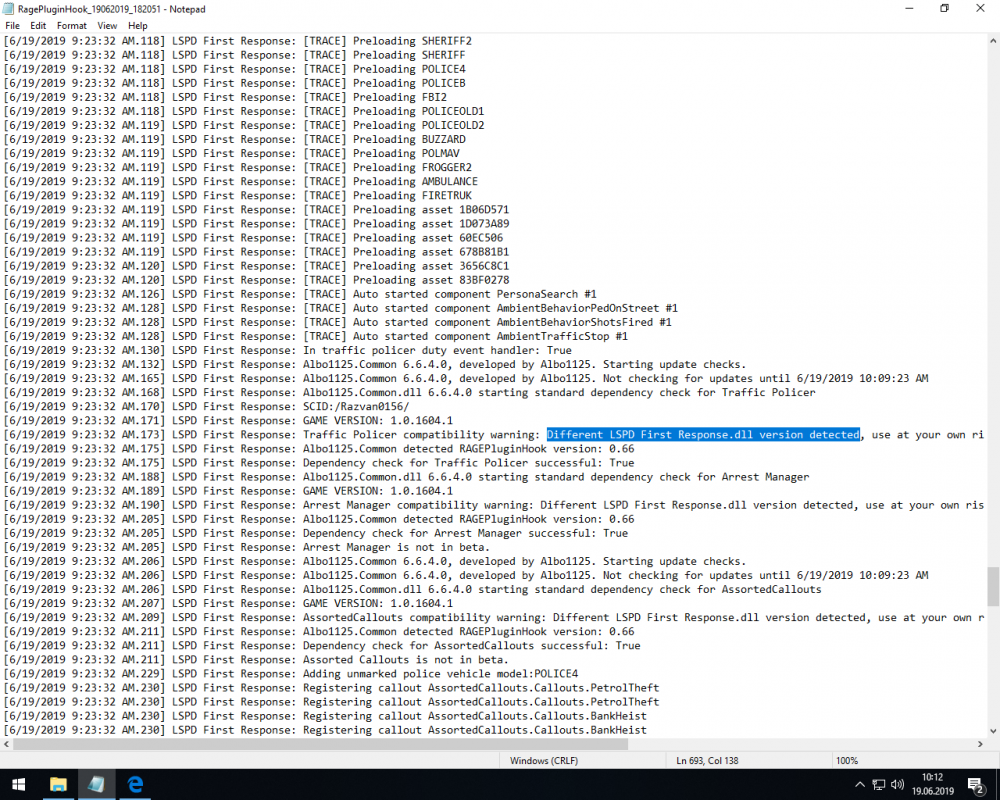Click the highlighted 'Different LSPD First Response.dll' text

click(703, 434)
